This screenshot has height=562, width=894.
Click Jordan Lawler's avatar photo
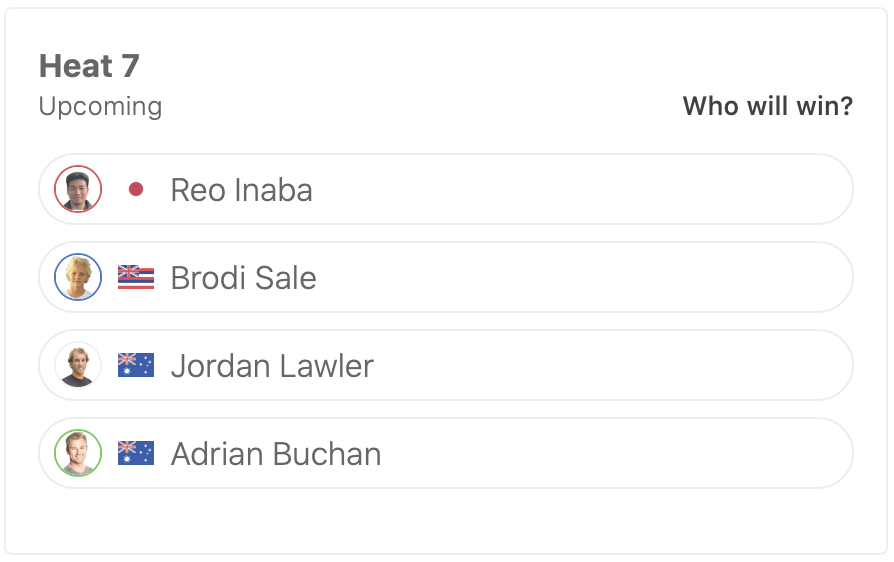pos(78,365)
